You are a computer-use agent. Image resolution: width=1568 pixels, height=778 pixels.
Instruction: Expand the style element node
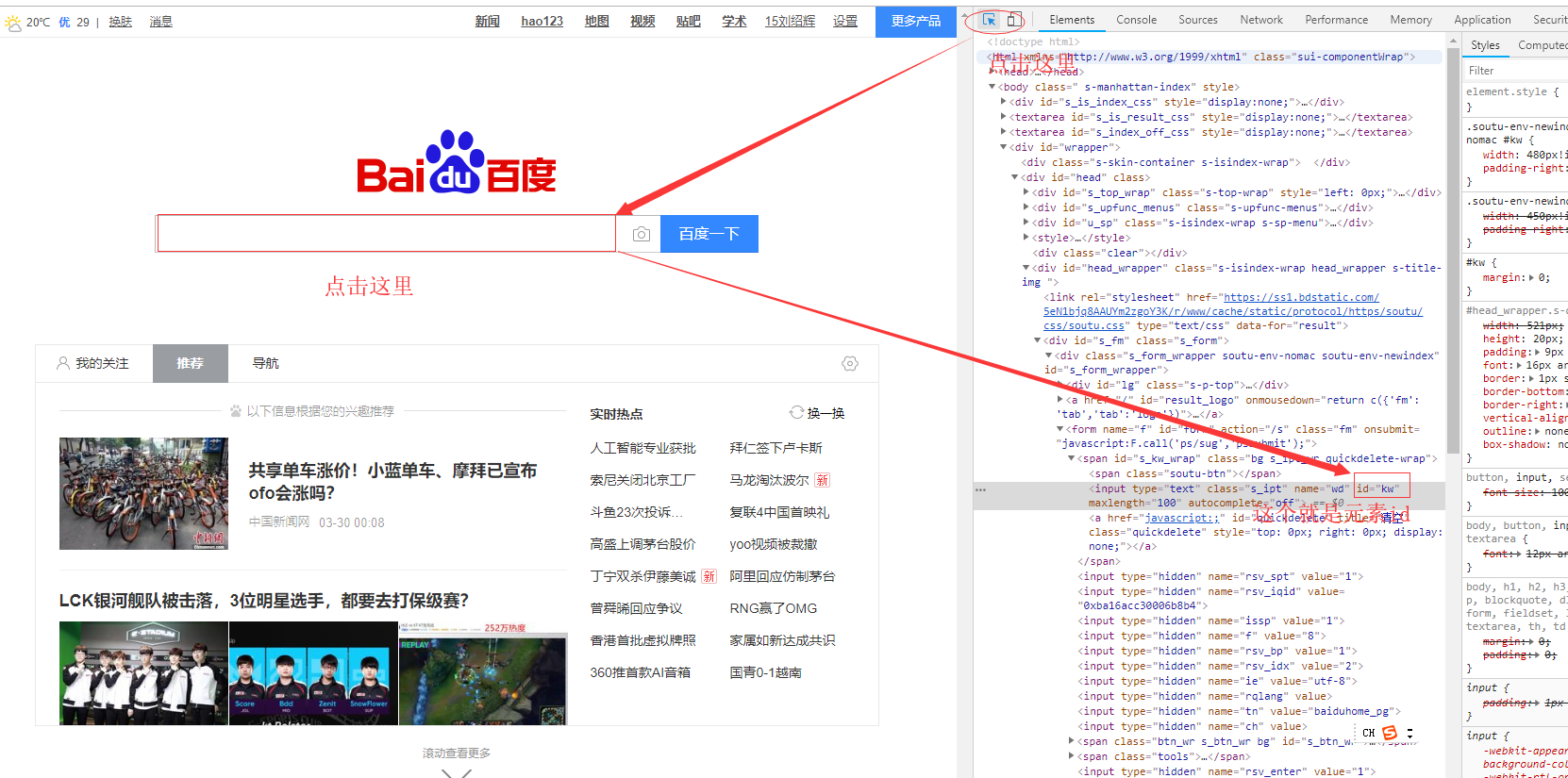point(1026,238)
